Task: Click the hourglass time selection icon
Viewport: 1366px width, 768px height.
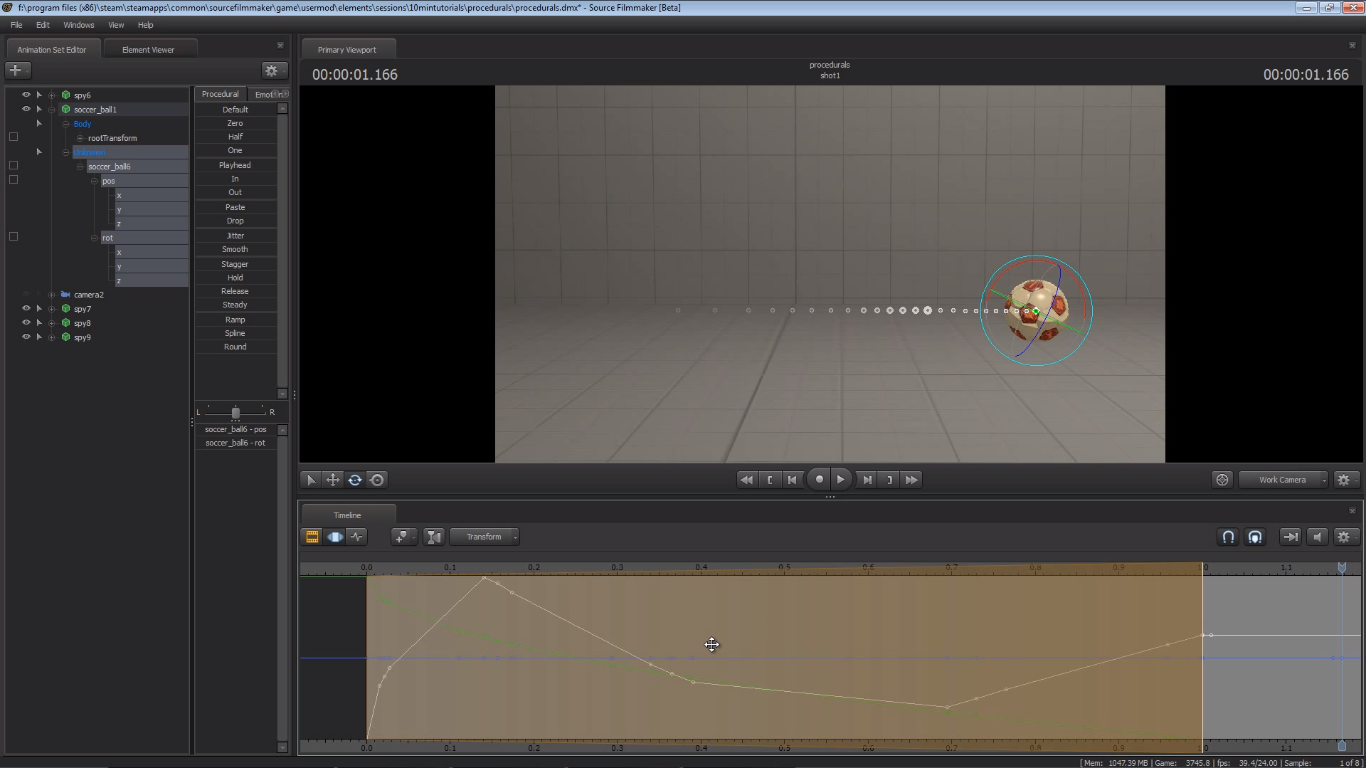Action: tap(433, 537)
